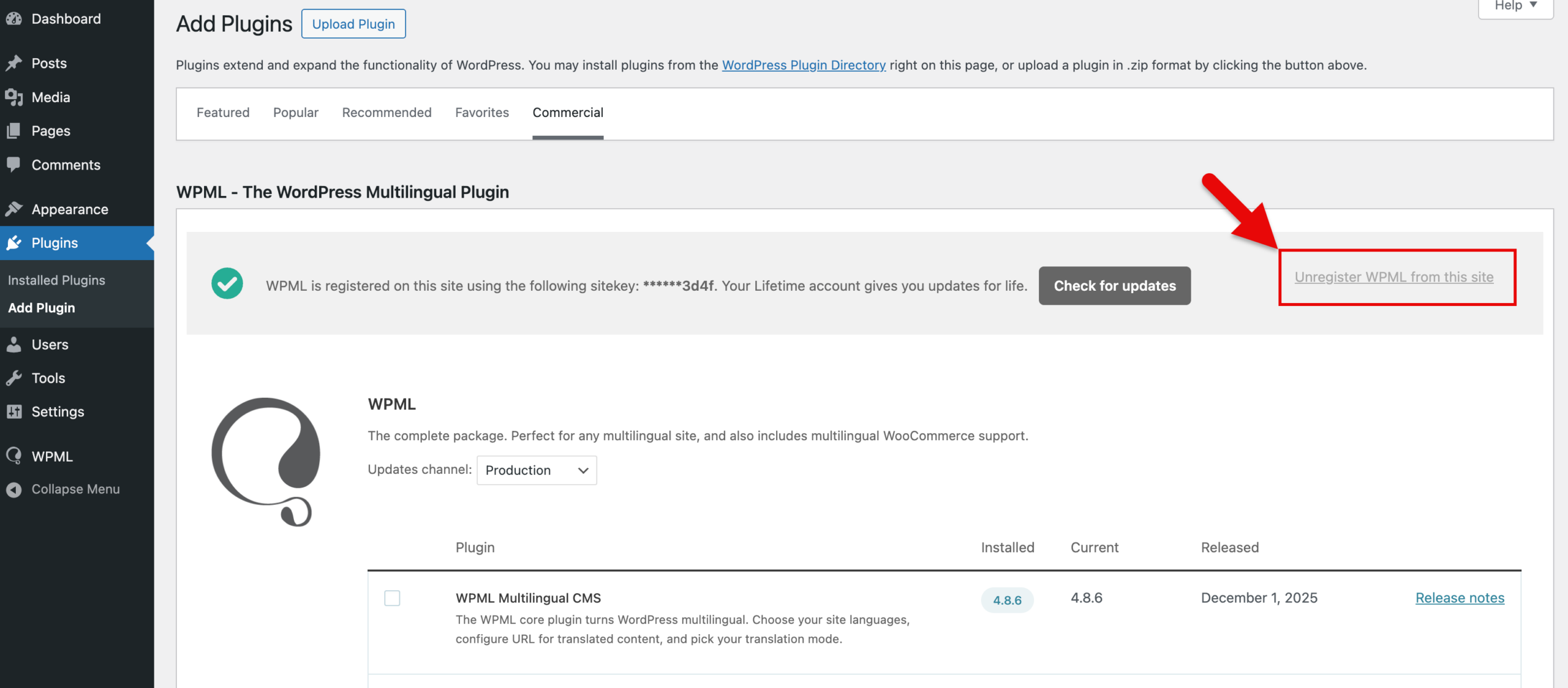
Task: Switch to the Popular tab
Action: click(296, 113)
